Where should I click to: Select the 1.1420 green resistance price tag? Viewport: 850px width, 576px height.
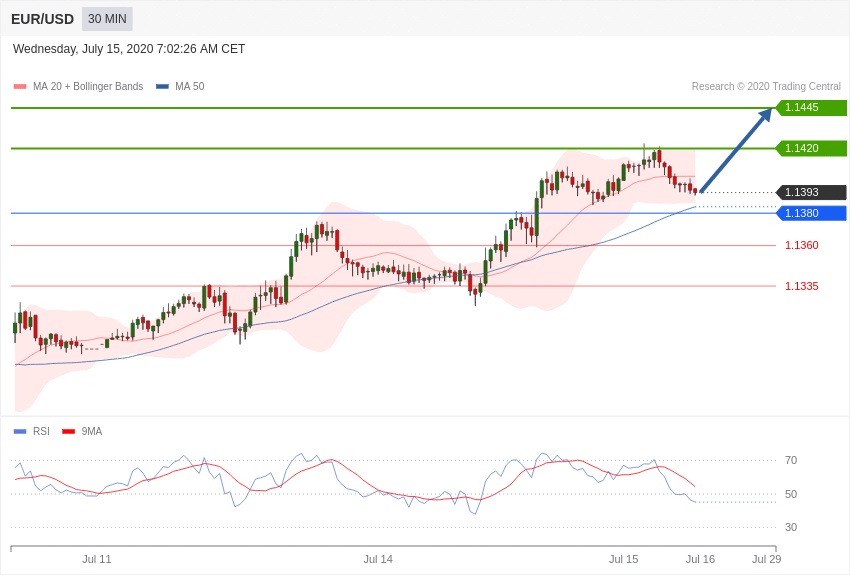click(x=811, y=148)
